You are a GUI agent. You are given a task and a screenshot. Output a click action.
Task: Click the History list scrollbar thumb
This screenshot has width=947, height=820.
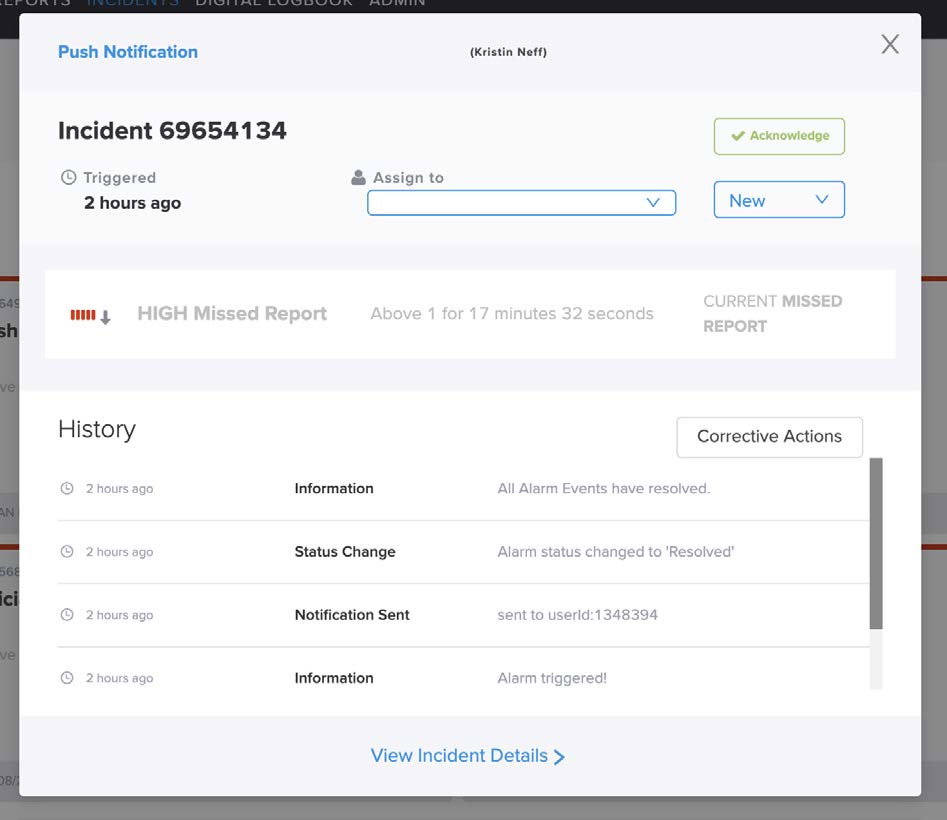coord(876,543)
